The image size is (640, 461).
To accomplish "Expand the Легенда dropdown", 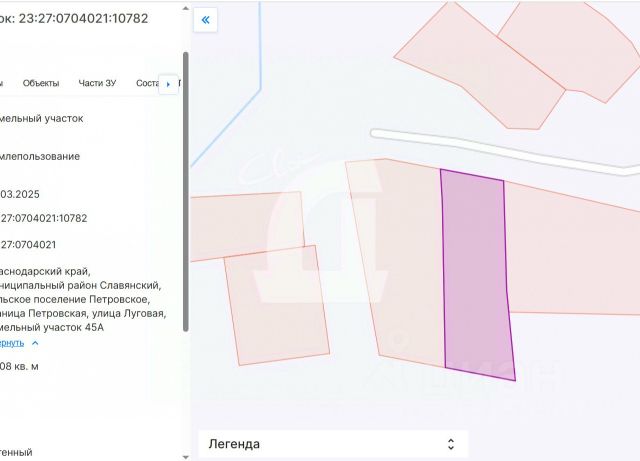I will pyautogui.click(x=333, y=444).
